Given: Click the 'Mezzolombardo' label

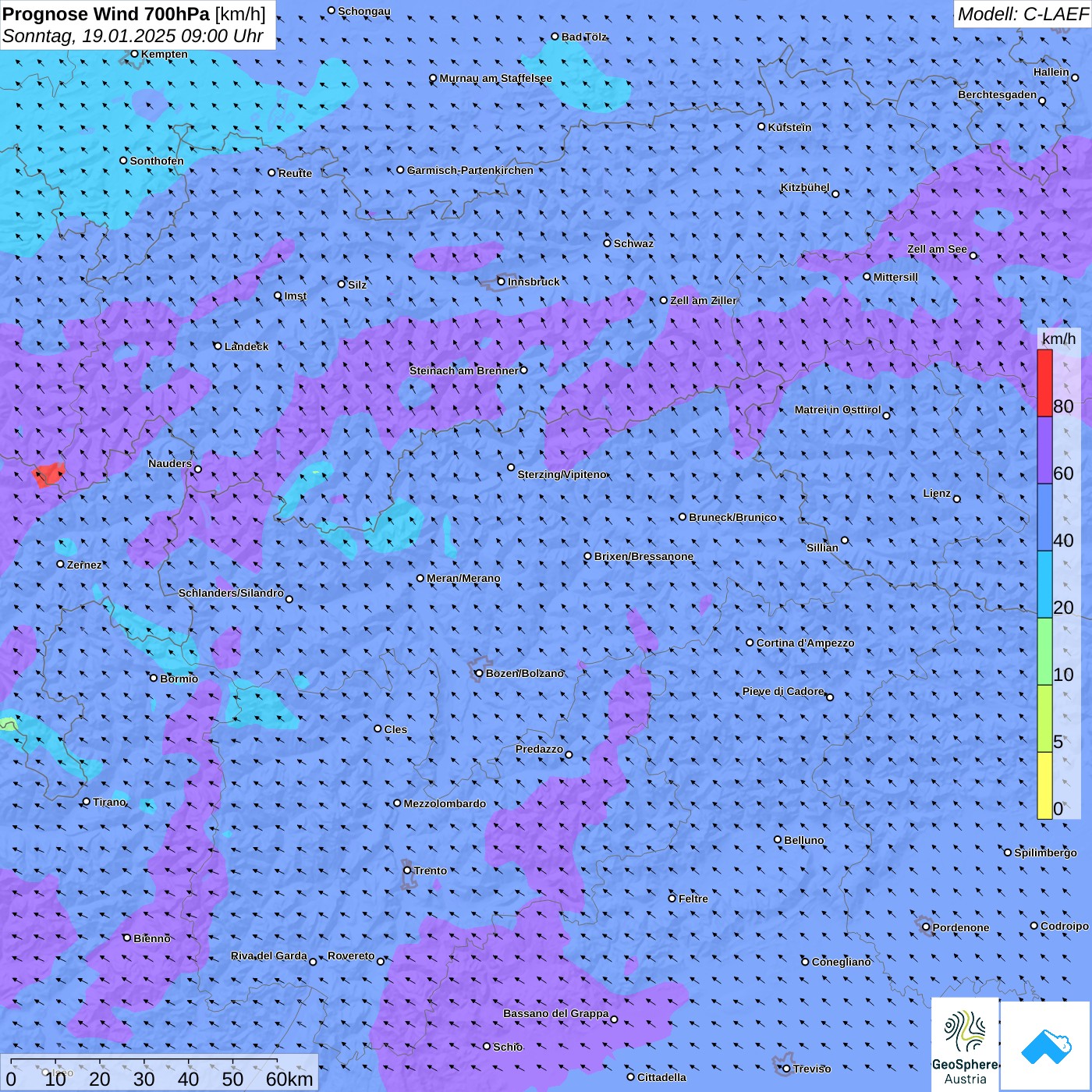Looking at the screenshot, I should (x=445, y=803).
